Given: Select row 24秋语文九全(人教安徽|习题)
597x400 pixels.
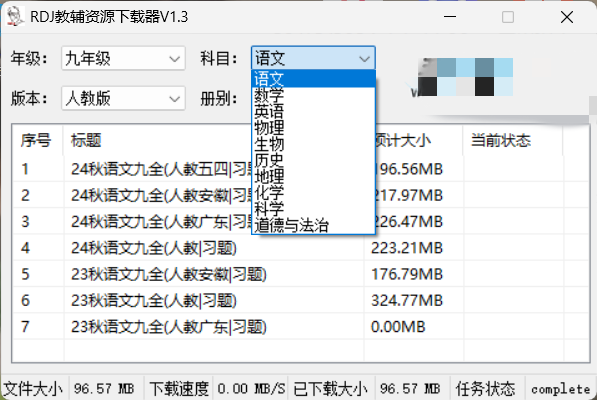Looking at the screenshot, I should 301,195.
